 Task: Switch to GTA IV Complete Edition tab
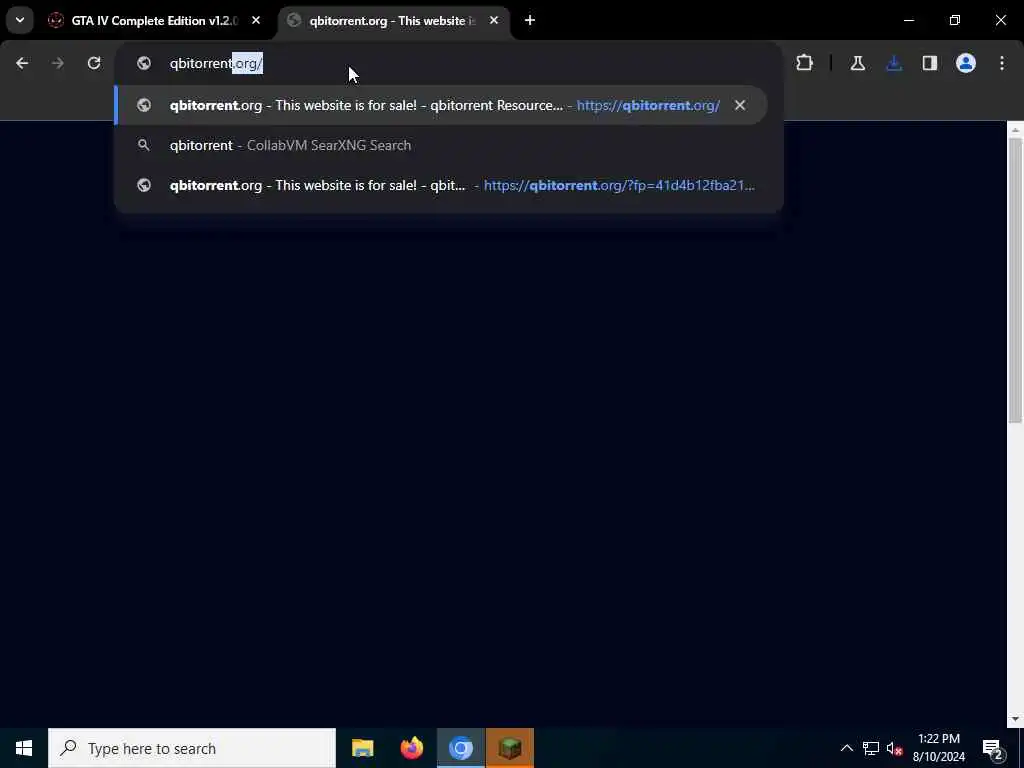[144, 21]
